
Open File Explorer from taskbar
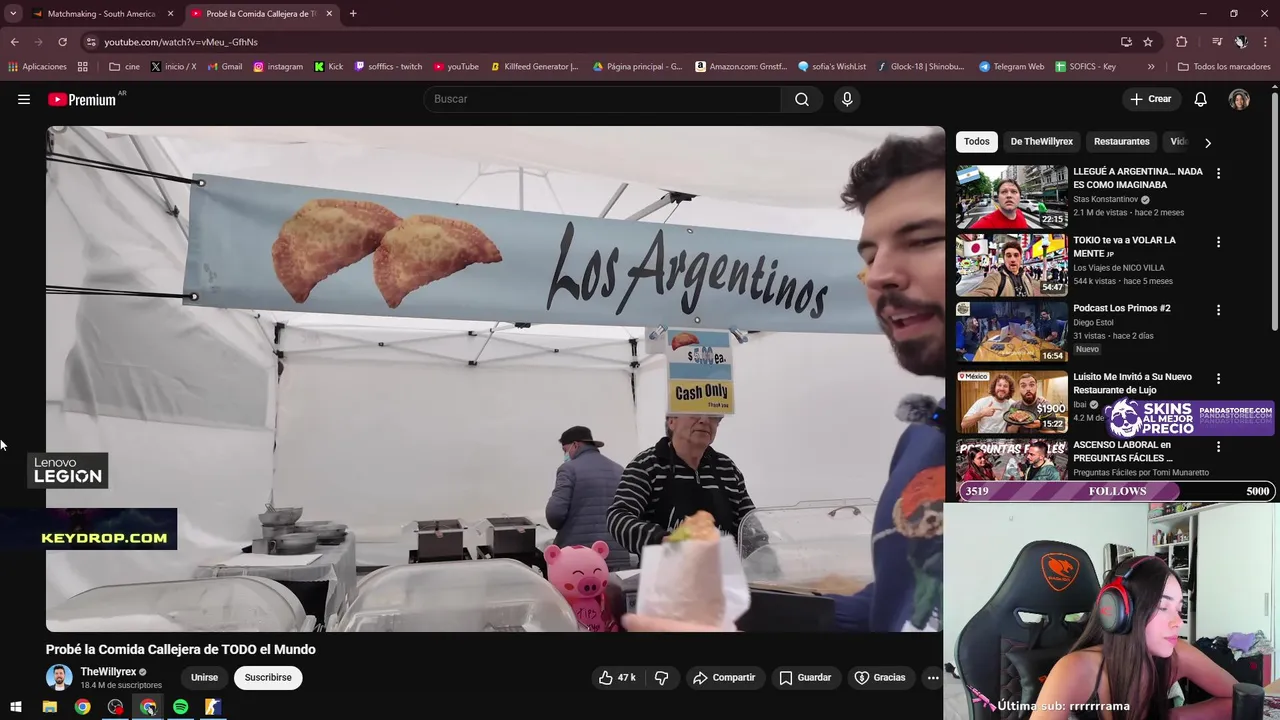coord(49,707)
